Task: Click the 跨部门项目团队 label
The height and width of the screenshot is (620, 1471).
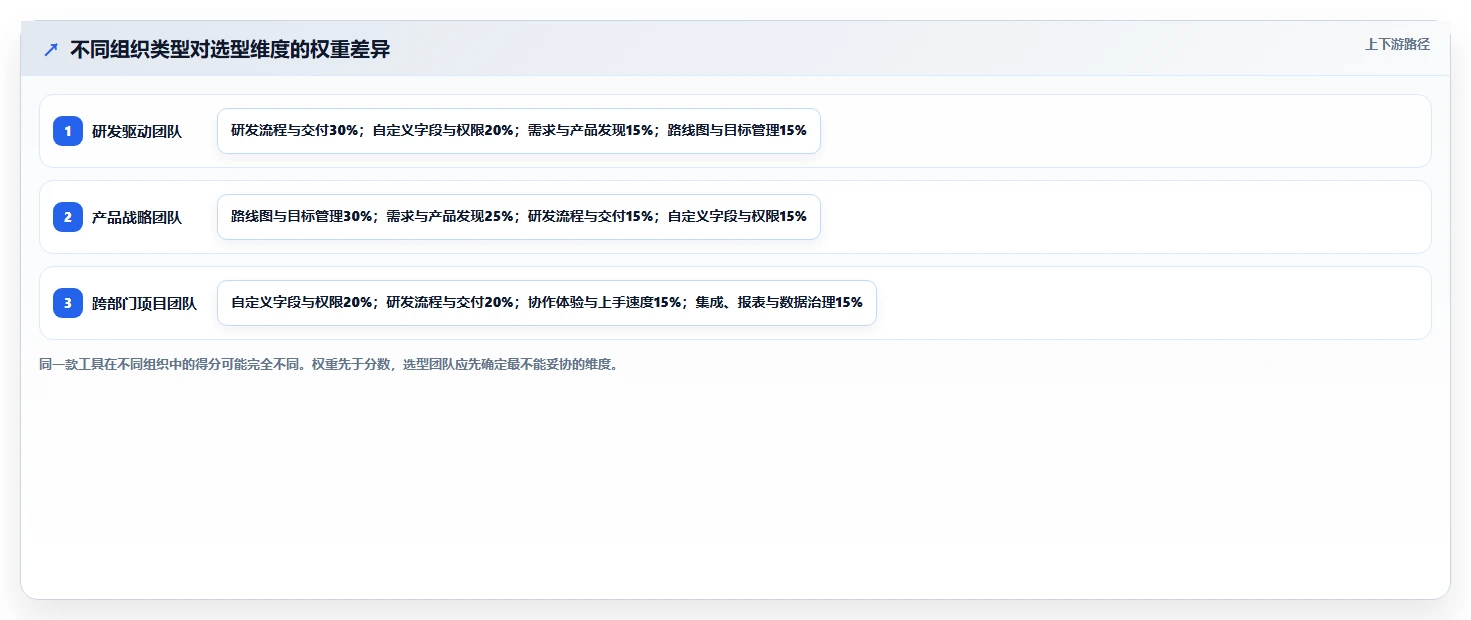Action: click(144, 303)
